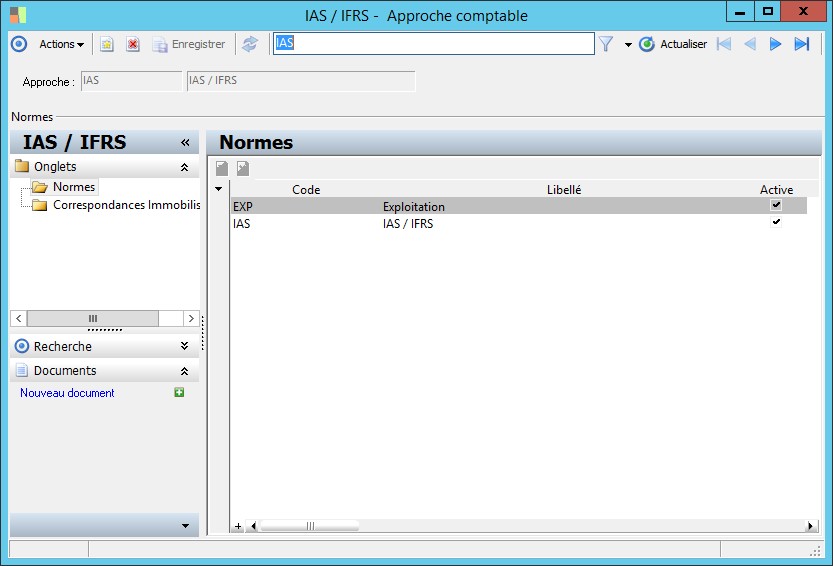The width and height of the screenshot is (833, 566).
Task: Go to the first record
Action: click(724, 44)
